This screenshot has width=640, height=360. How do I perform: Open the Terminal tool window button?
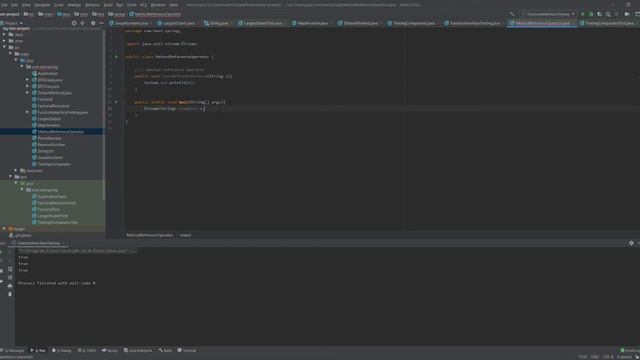tap(187, 350)
